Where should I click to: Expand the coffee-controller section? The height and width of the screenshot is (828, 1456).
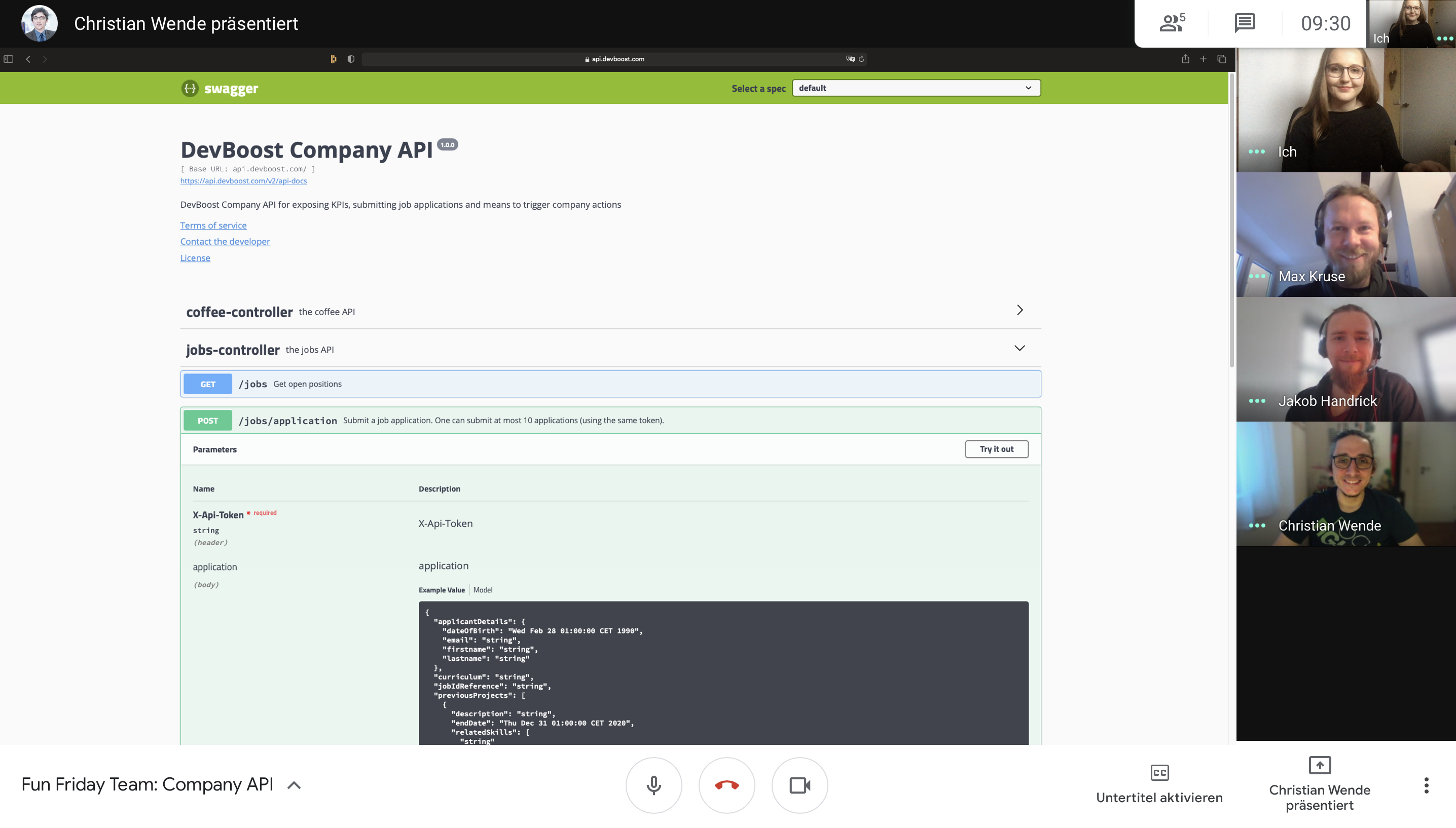tap(611, 311)
